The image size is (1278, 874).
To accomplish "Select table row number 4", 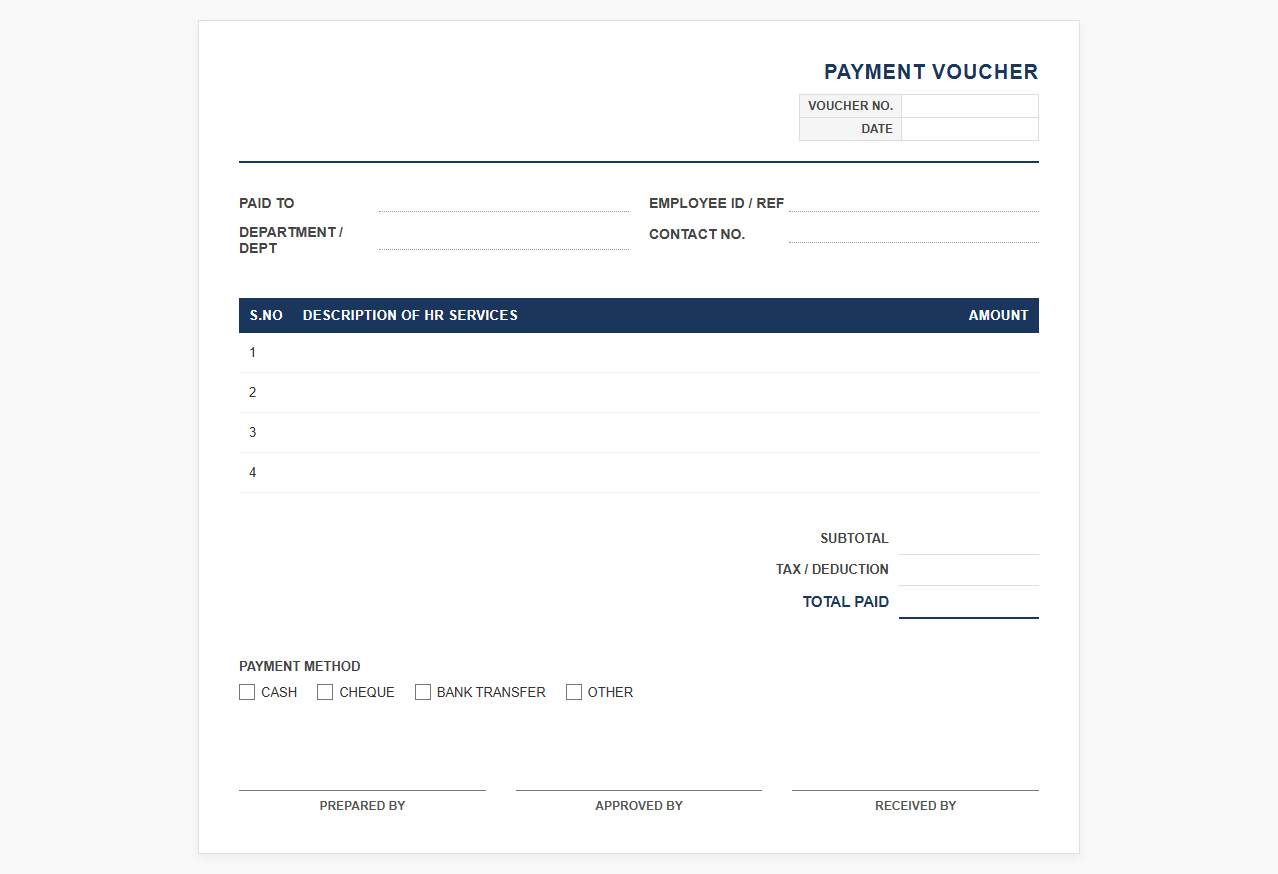I will click(x=639, y=473).
